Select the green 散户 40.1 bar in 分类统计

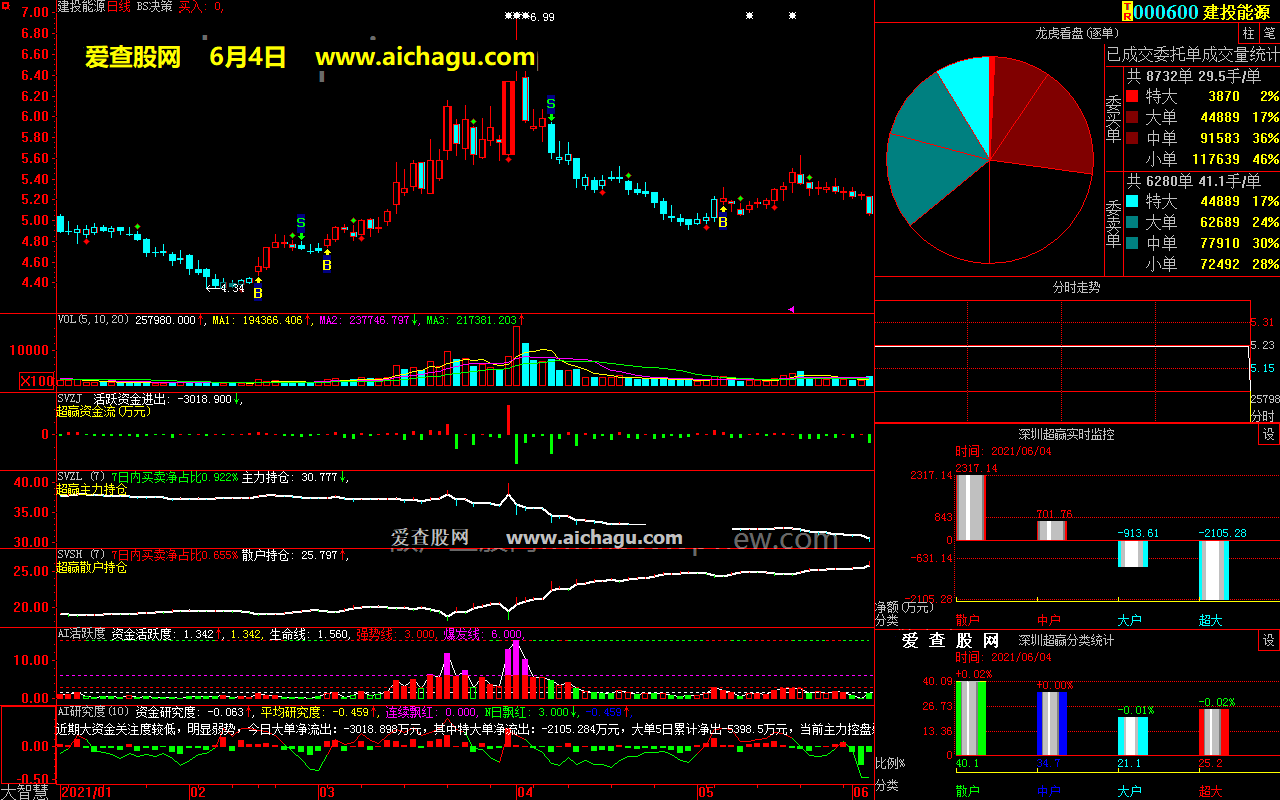tap(970, 719)
